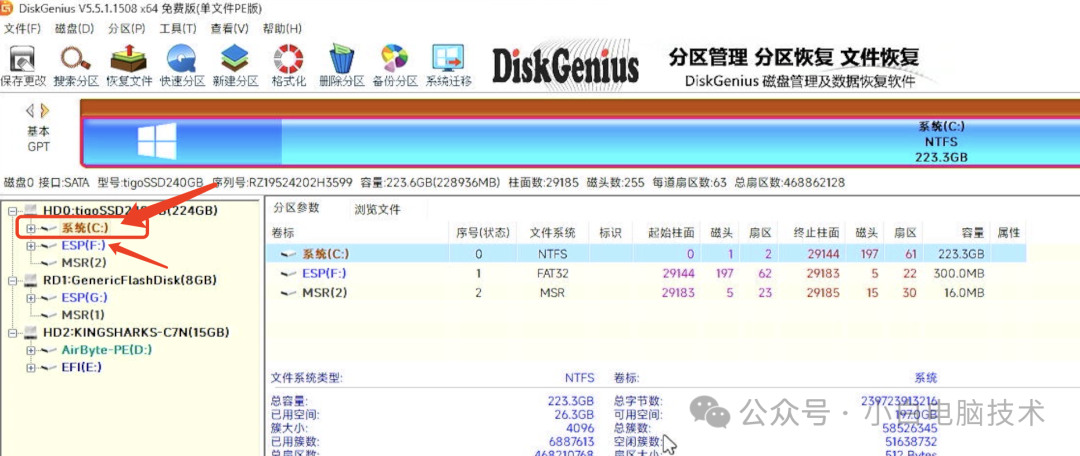The width and height of the screenshot is (1080, 456).
Task: Select the Format (格式化) toolbar icon
Action: [x=289, y=67]
